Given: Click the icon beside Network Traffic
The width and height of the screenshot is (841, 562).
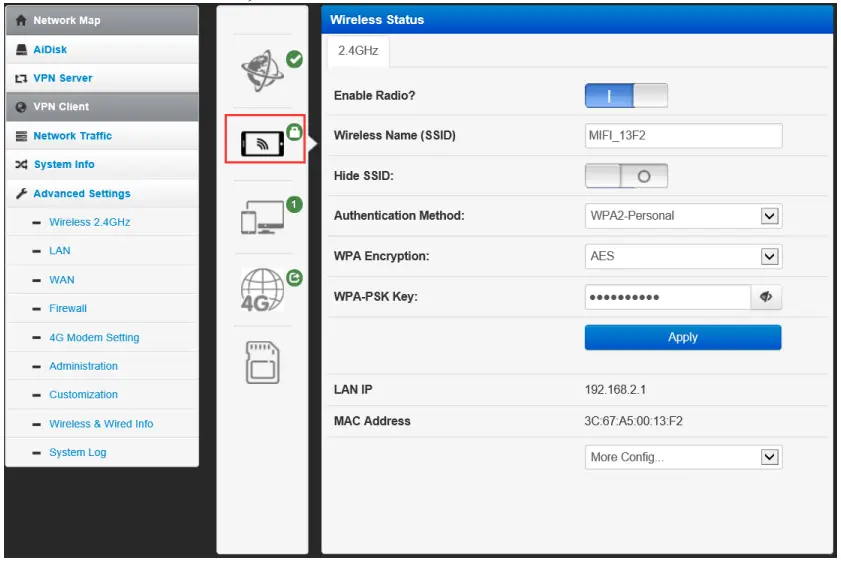Looking at the screenshot, I should tap(21, 136).
